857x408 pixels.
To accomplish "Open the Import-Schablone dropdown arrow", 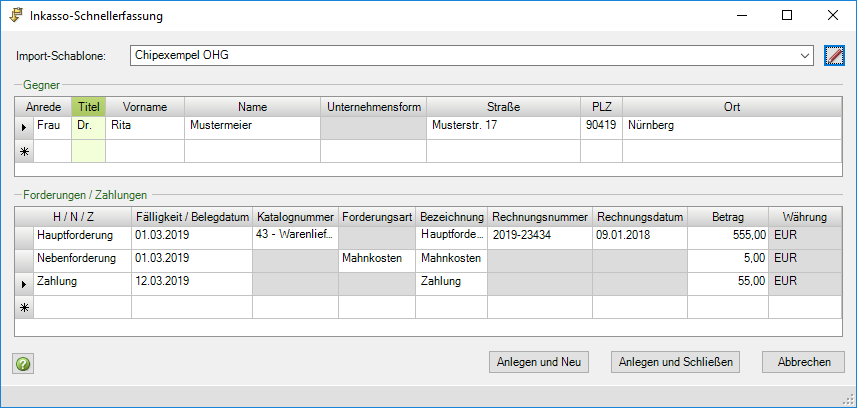I will 806,55.
